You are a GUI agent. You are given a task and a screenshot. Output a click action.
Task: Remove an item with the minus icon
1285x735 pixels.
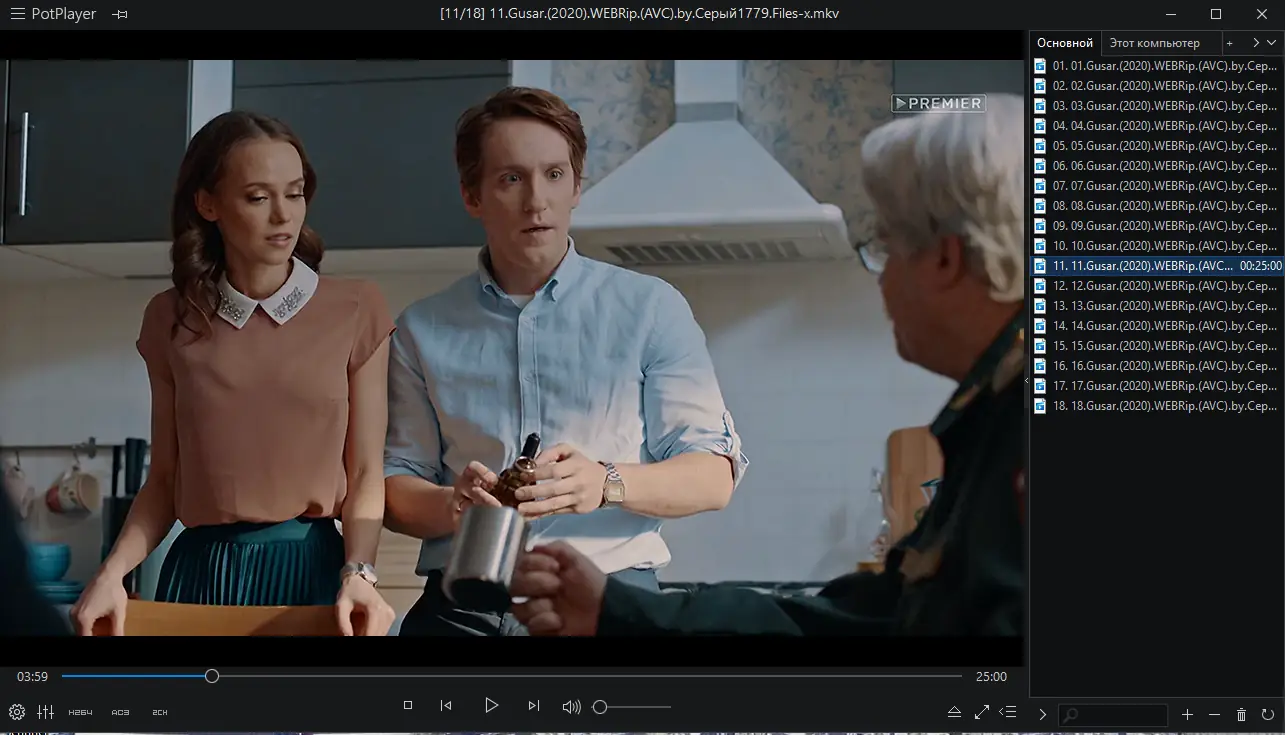[1214, 714]
